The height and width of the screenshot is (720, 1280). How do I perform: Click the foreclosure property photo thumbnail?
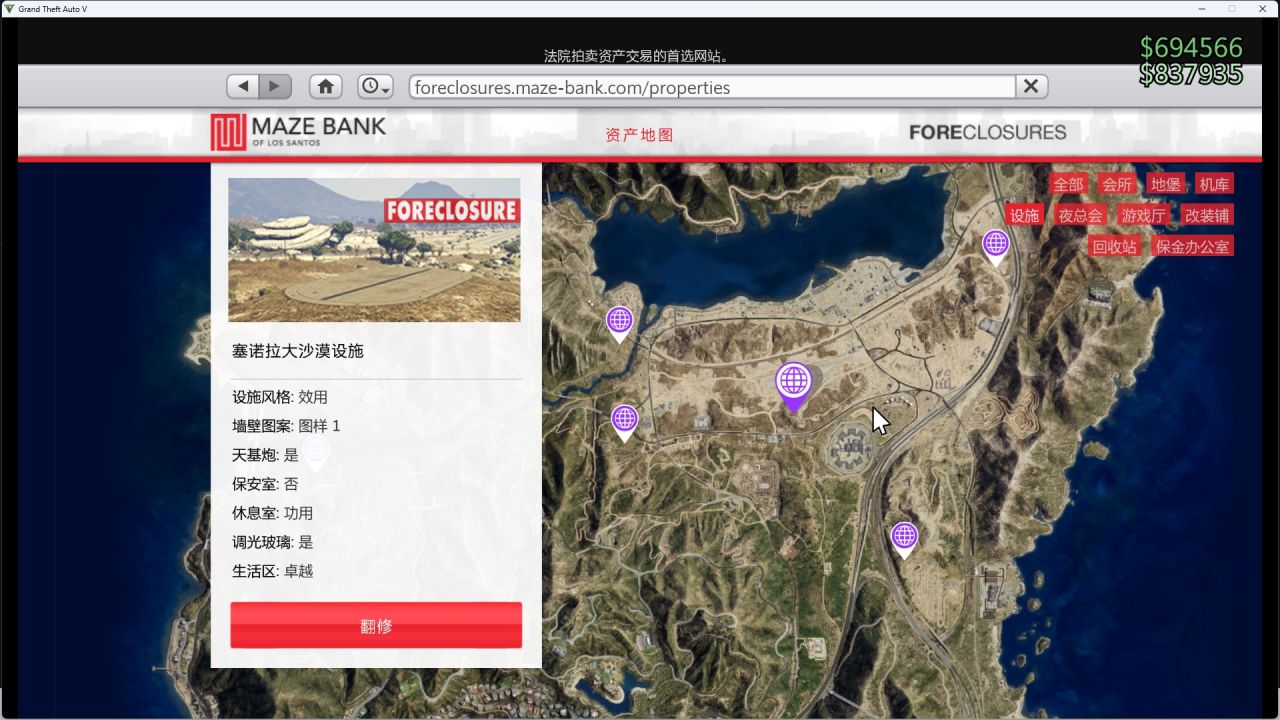[374, 250]
